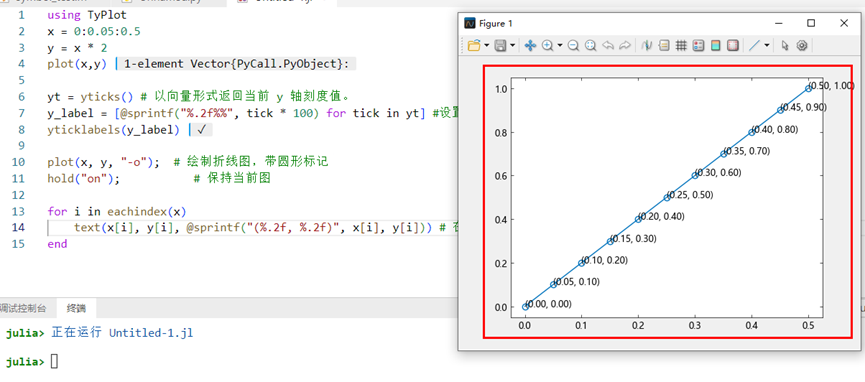Click the zoom-to-fit magnifier icon
The width and height of the screenshot is (865, 382).
coord(590,45)
